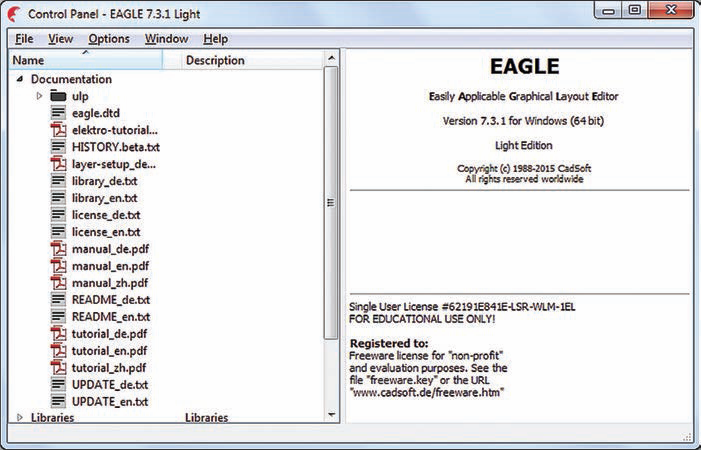The width and height of the screenshot is (701, 450).
Task: Click the UPDATE_en.txt file icon
Action: tap(58, 401)
